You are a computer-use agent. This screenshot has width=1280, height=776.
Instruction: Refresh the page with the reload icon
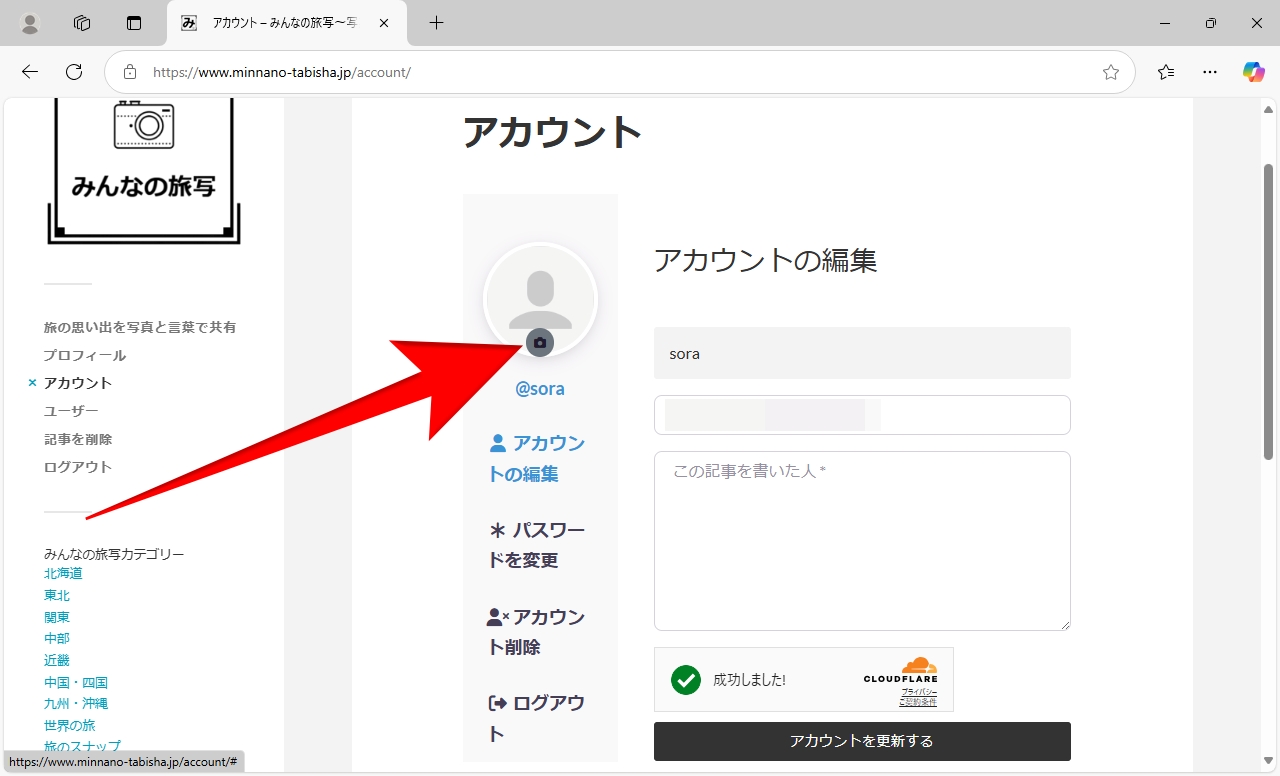[74, 72]
